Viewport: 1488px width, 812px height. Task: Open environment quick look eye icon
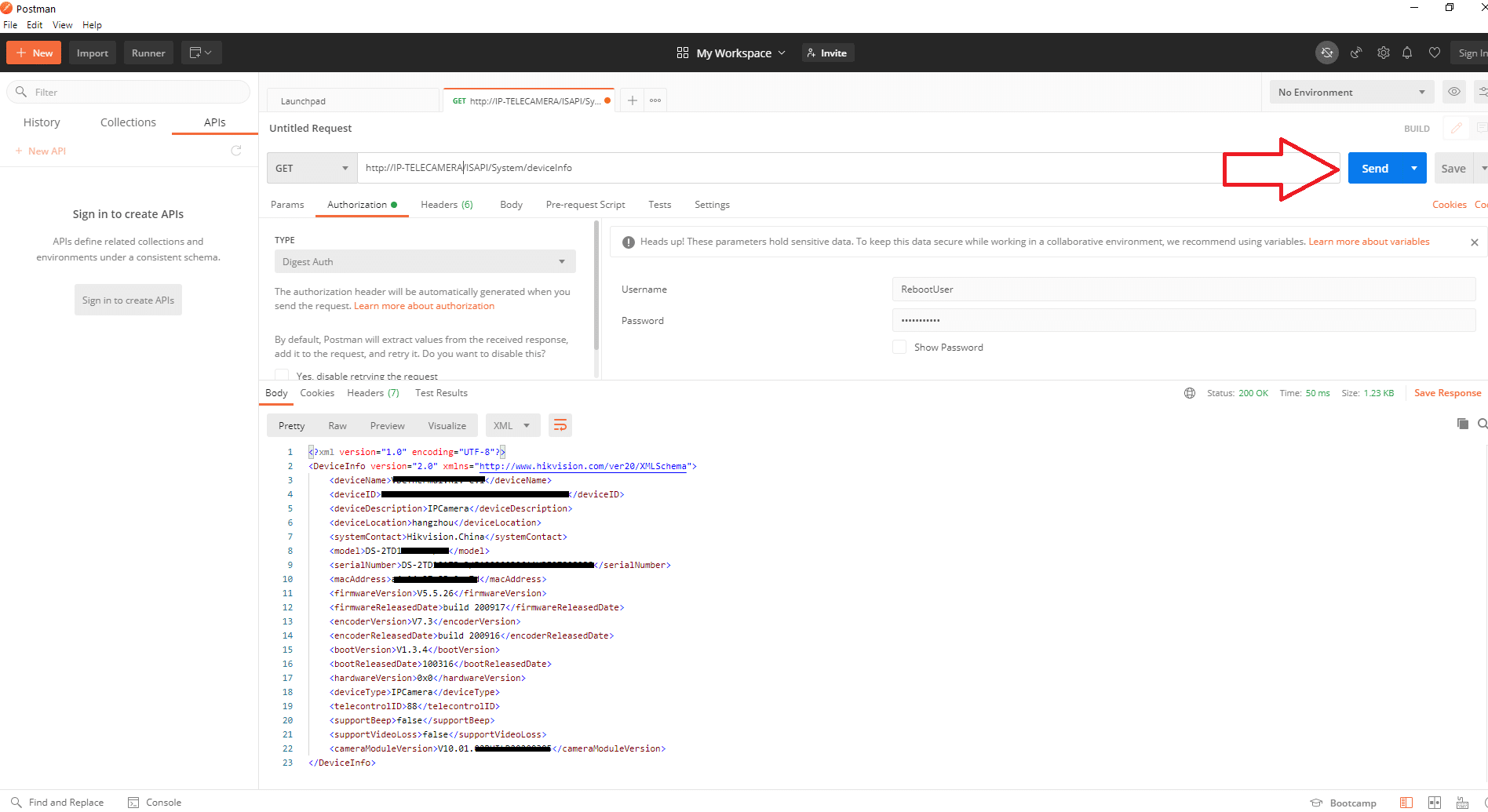[1454, 92]
